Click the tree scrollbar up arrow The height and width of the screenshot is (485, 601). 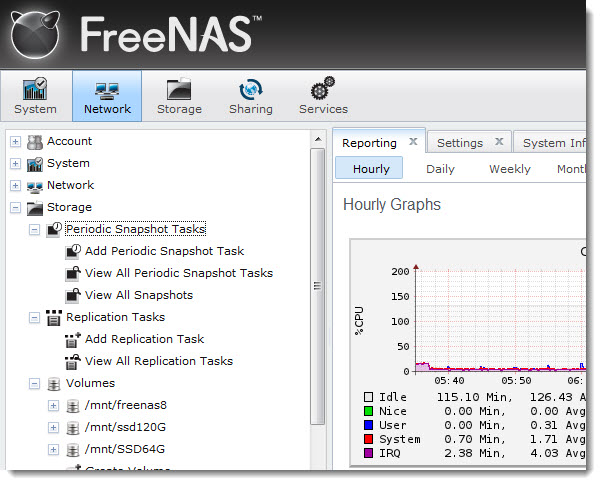click(318, 139)
